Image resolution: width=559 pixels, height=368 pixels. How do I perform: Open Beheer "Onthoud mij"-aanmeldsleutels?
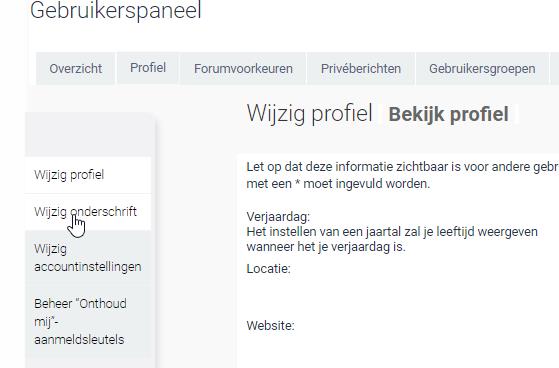(x=88, y=321)
